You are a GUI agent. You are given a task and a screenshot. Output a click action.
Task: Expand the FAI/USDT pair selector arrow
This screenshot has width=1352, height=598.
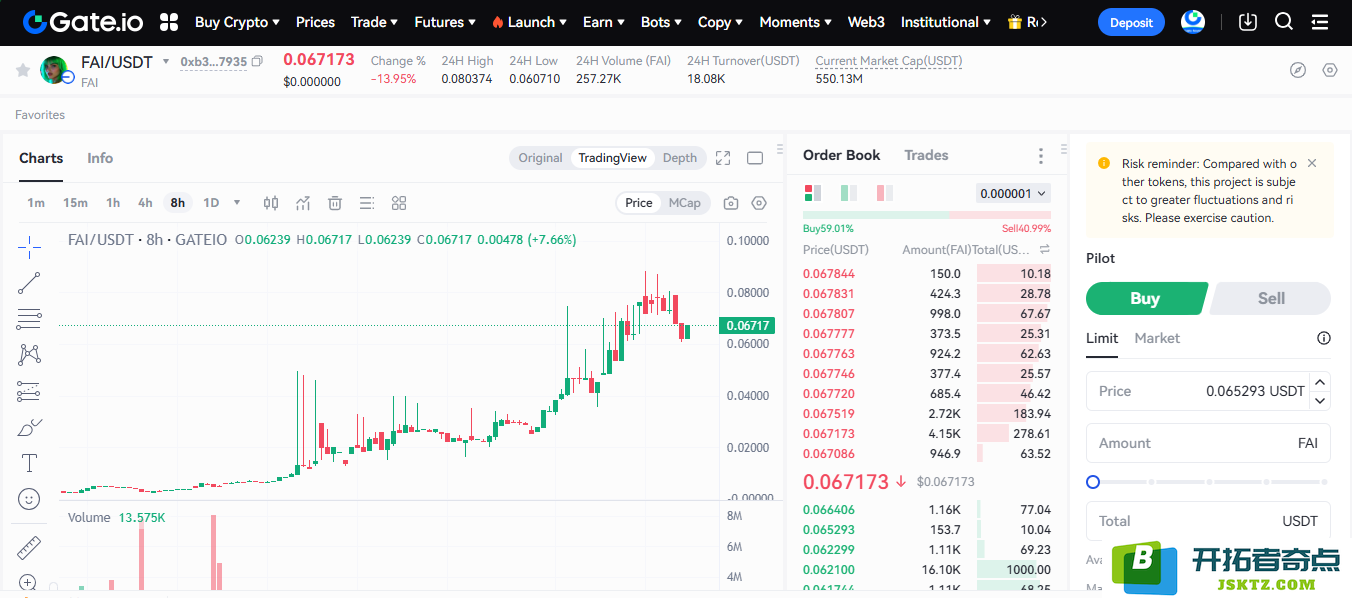pyautogui.click(x=166, y=62)
